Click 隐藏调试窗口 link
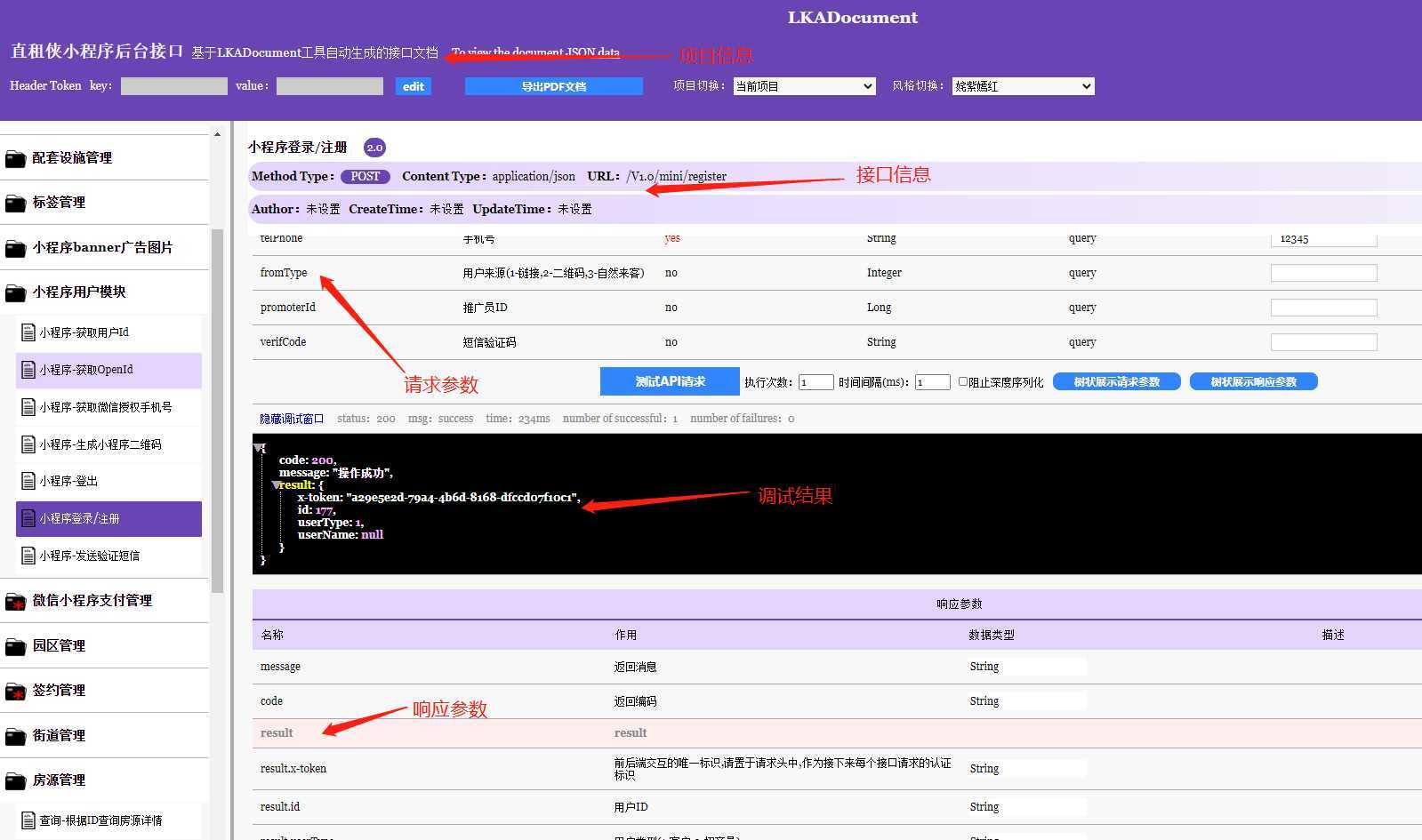Image resolution: width=1422 pixels, height=840 pixels. point(292,419)
